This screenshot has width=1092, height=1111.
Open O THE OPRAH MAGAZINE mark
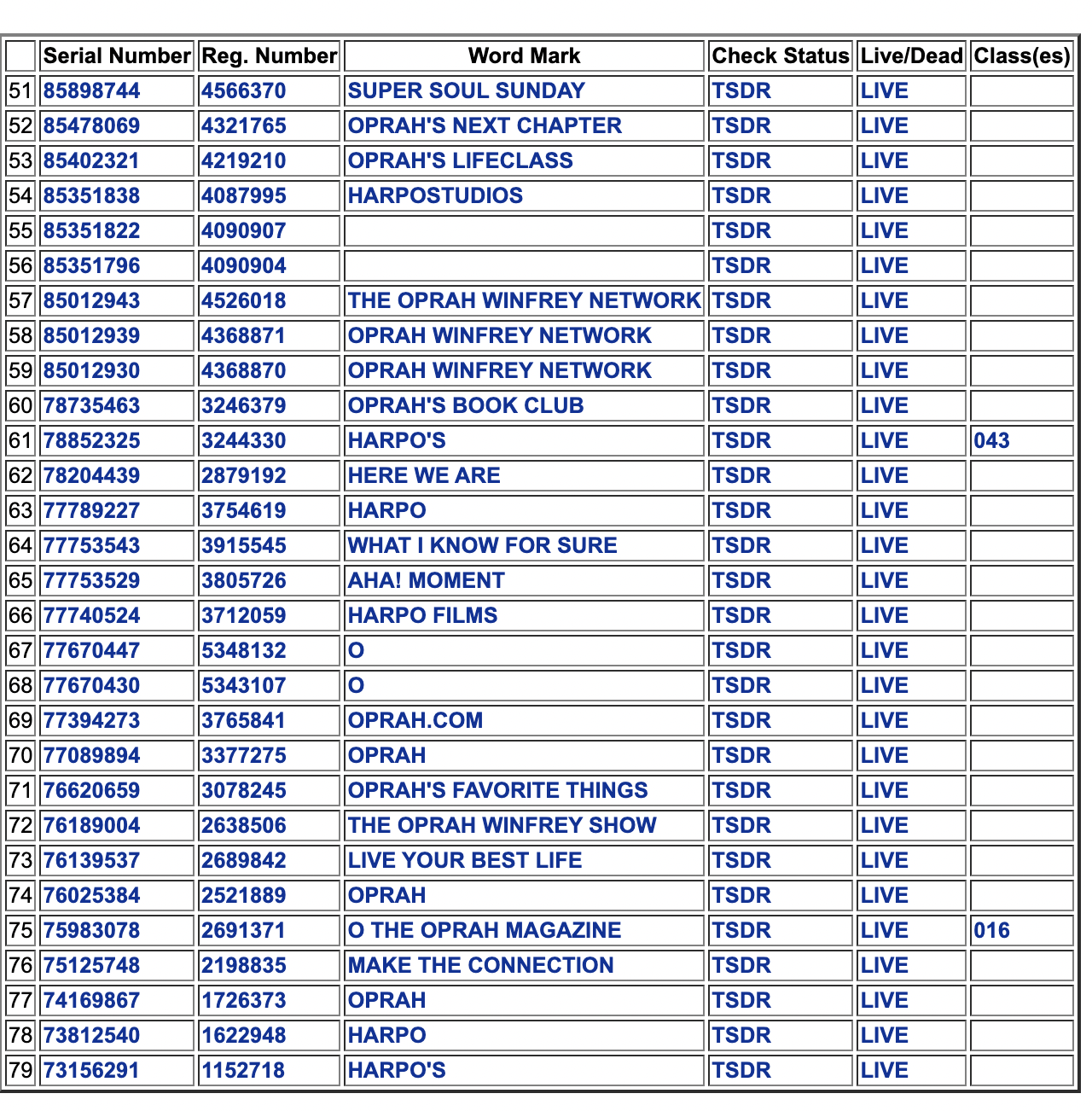tap(485, 931)
